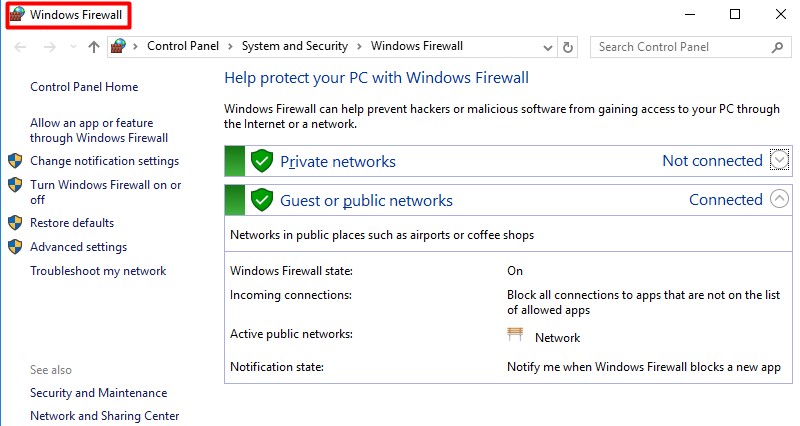Click the shield icon next to Advanced settings
The width and height of the screenshot is (800, 426).
[15, 247]
